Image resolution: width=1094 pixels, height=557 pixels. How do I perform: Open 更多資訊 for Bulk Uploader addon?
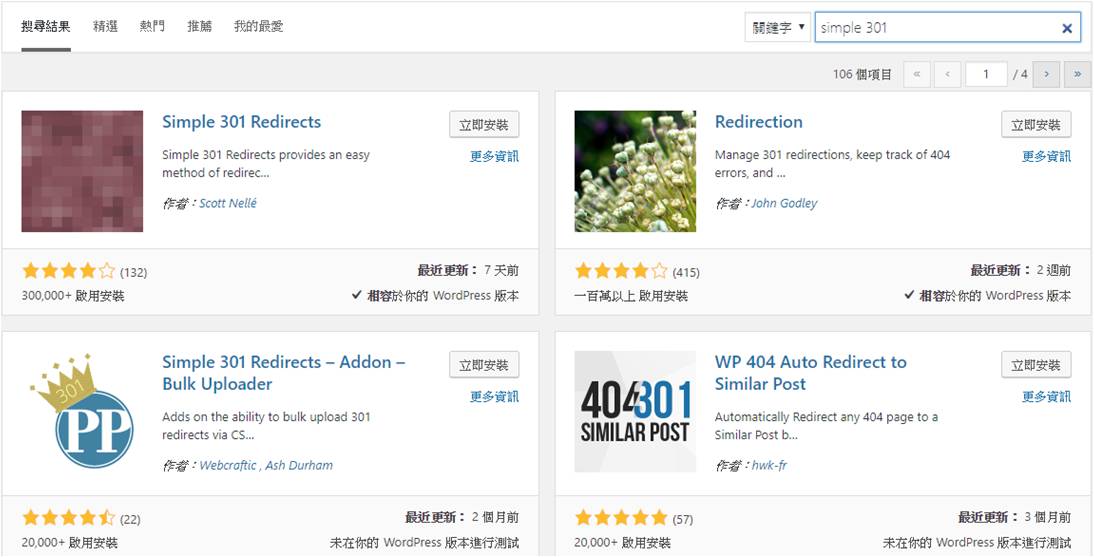494,396
